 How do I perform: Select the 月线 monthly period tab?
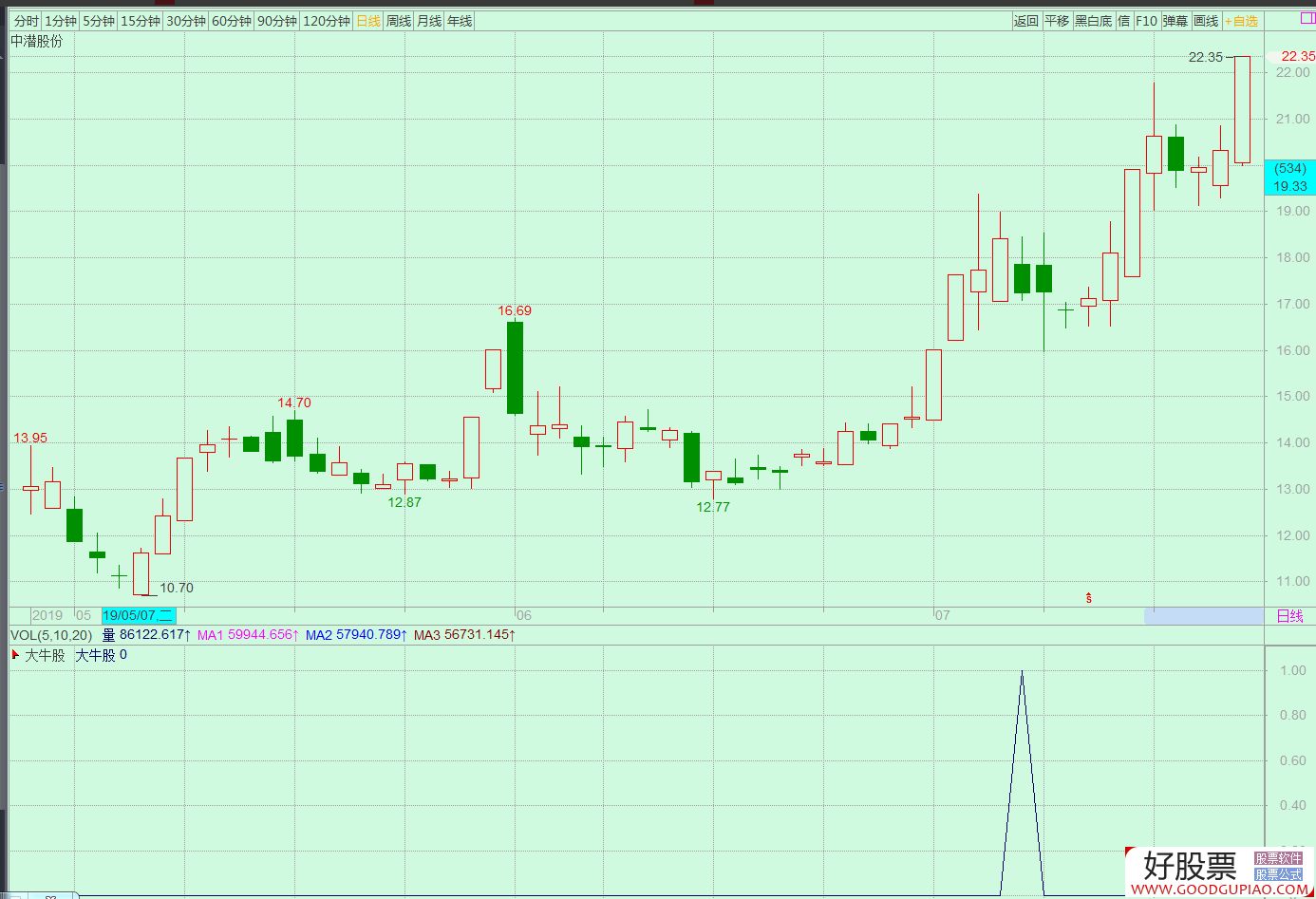coord(429,21)
